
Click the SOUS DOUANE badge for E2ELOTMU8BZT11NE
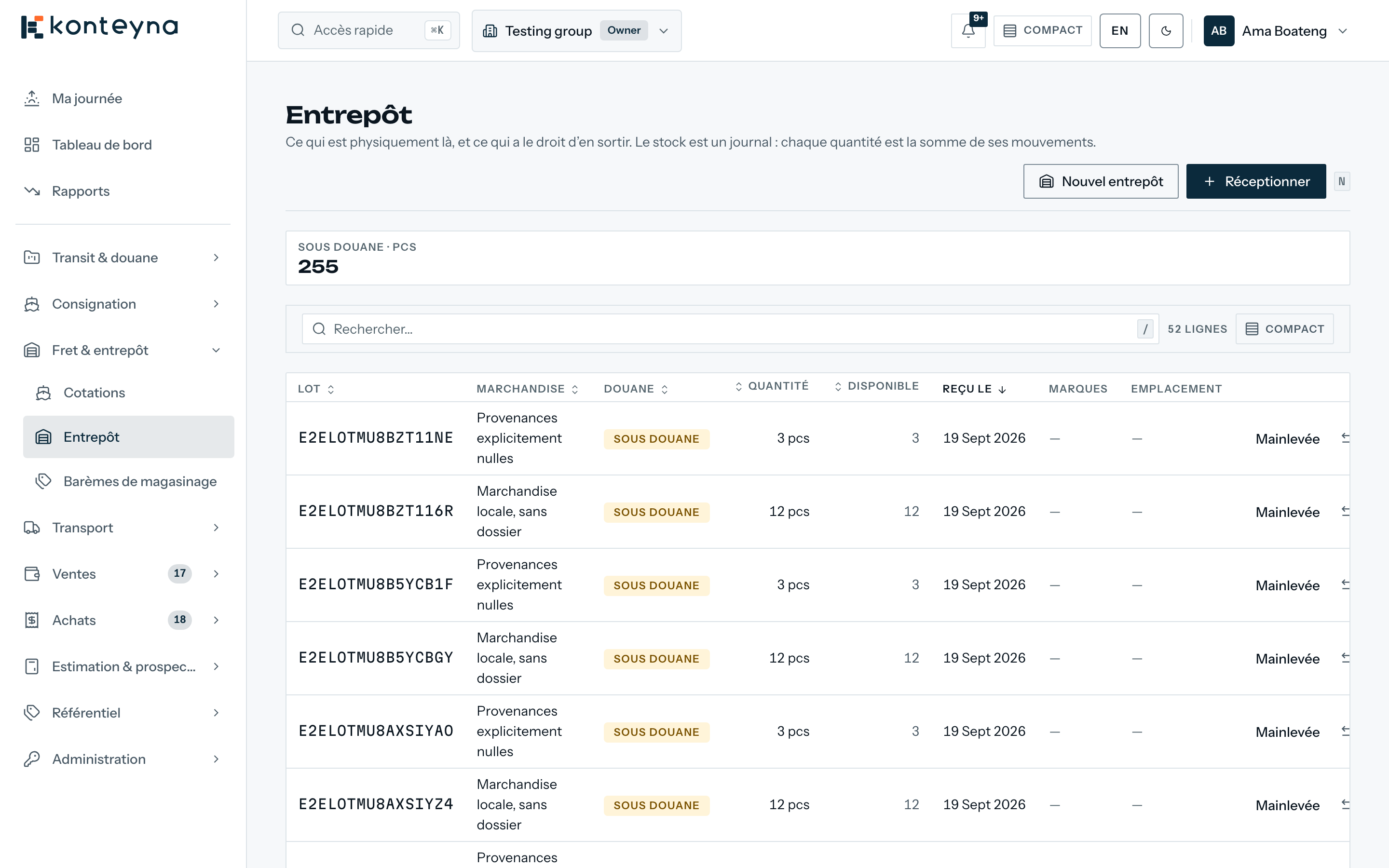656,439
